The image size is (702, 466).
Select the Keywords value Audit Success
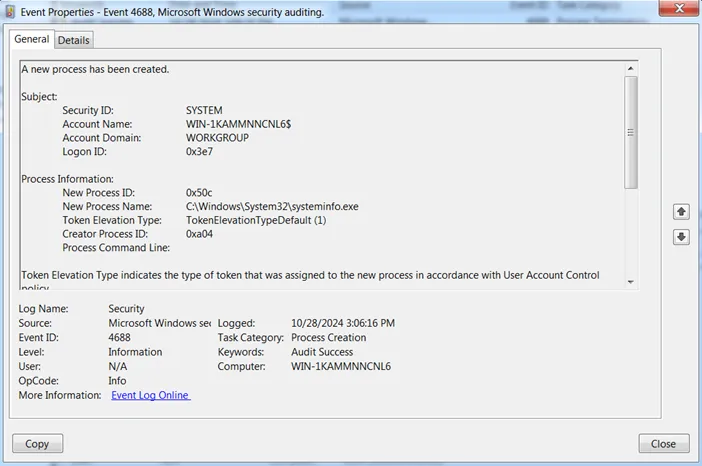(321, 352)
